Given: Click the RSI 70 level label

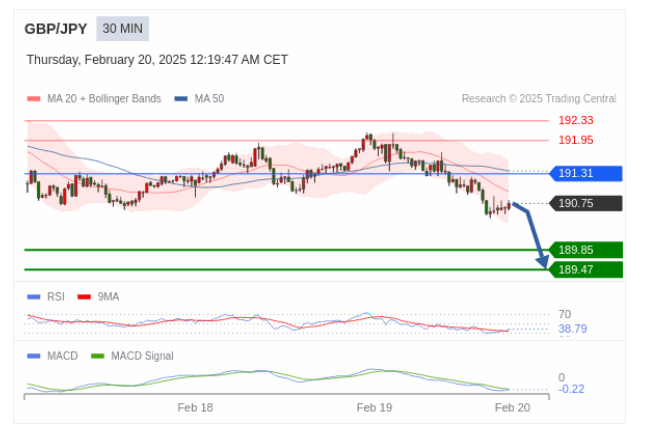Looking at the screenshot, I should click(565, 315).
